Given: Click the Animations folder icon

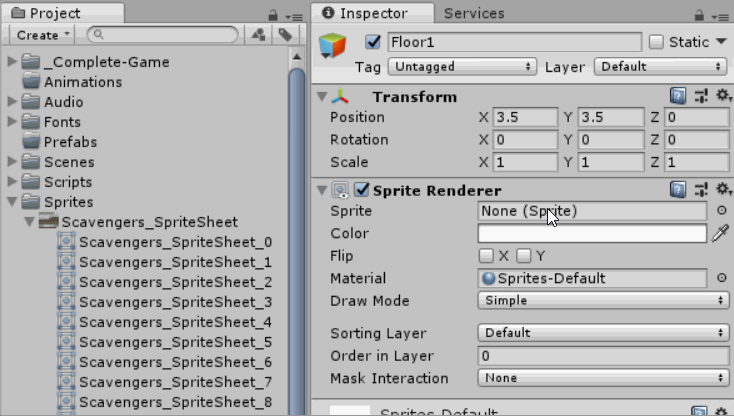Looking at the screenshot, I should pyautogui.click(x=31, y=81).
